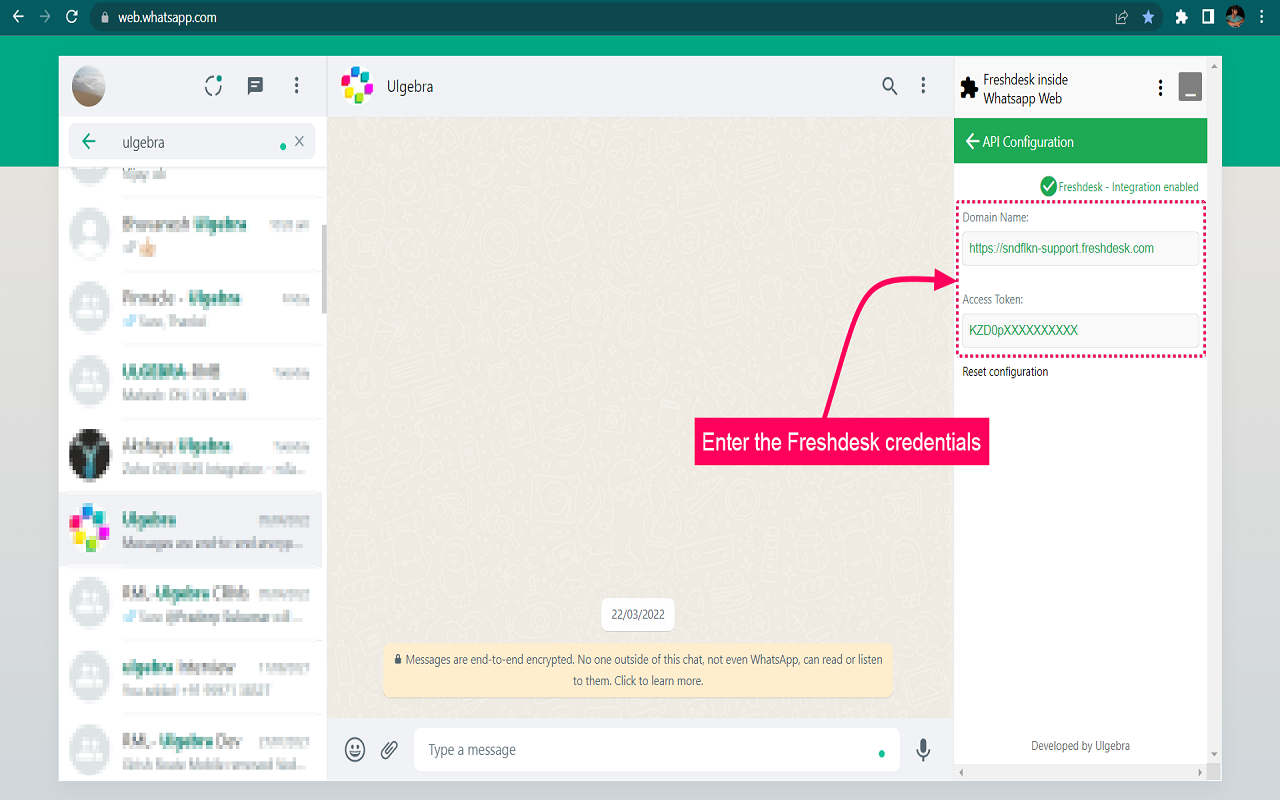Attach a file with the paperclip icon

point(390,749)
